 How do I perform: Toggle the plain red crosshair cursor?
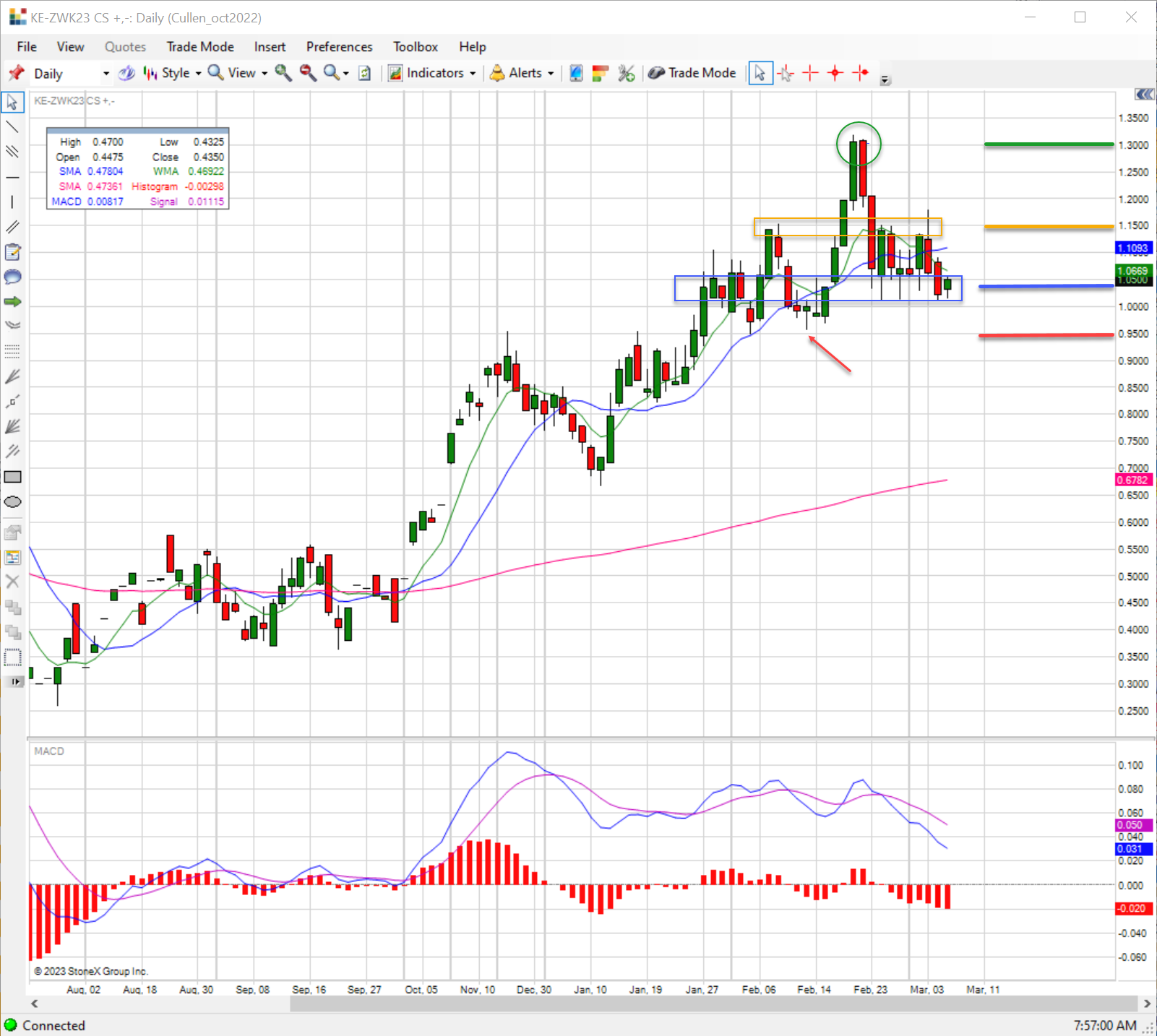[811, 73]
